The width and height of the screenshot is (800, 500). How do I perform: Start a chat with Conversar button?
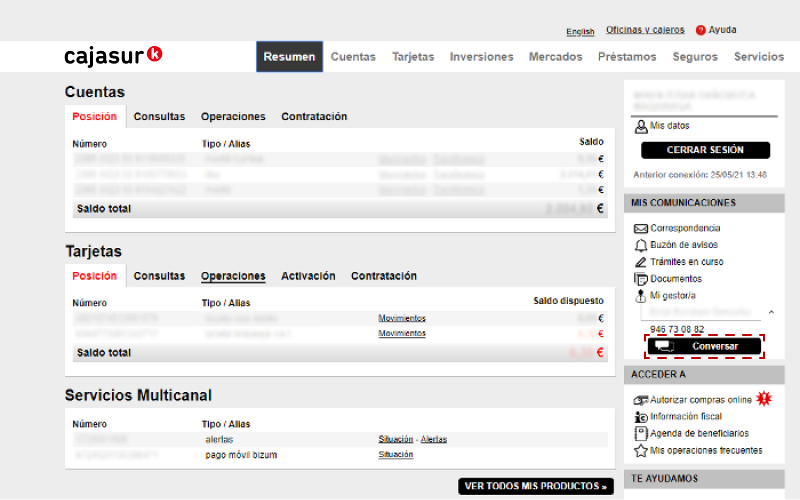pos(704,346)
